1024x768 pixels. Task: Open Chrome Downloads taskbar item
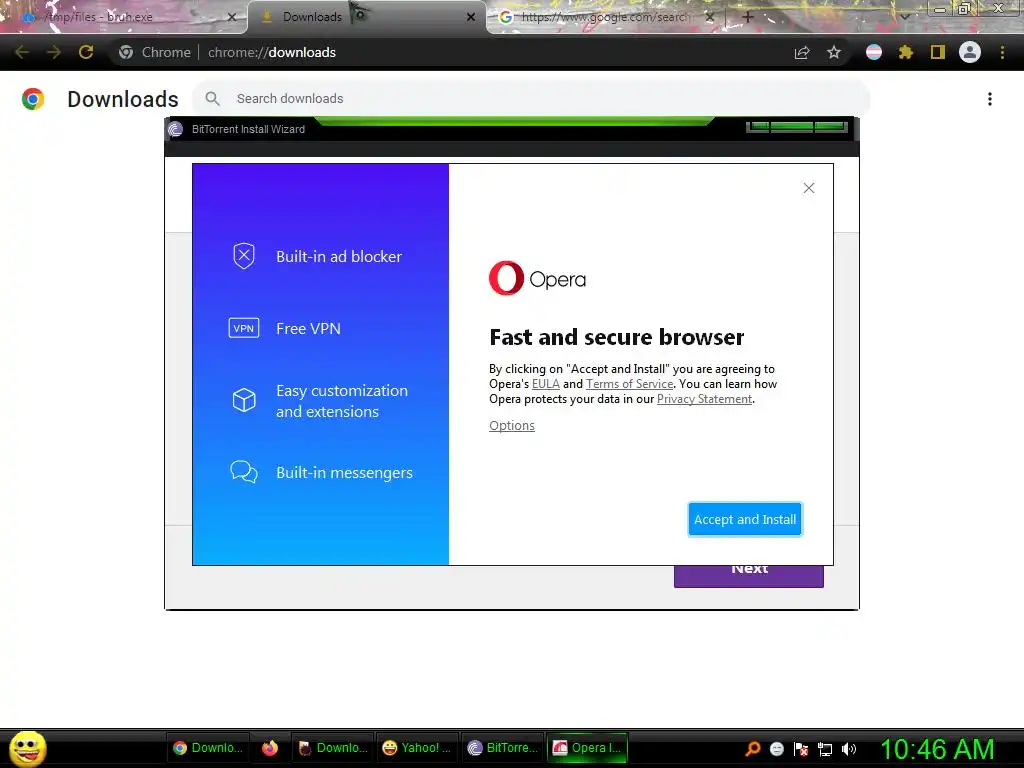pos(208,748)
